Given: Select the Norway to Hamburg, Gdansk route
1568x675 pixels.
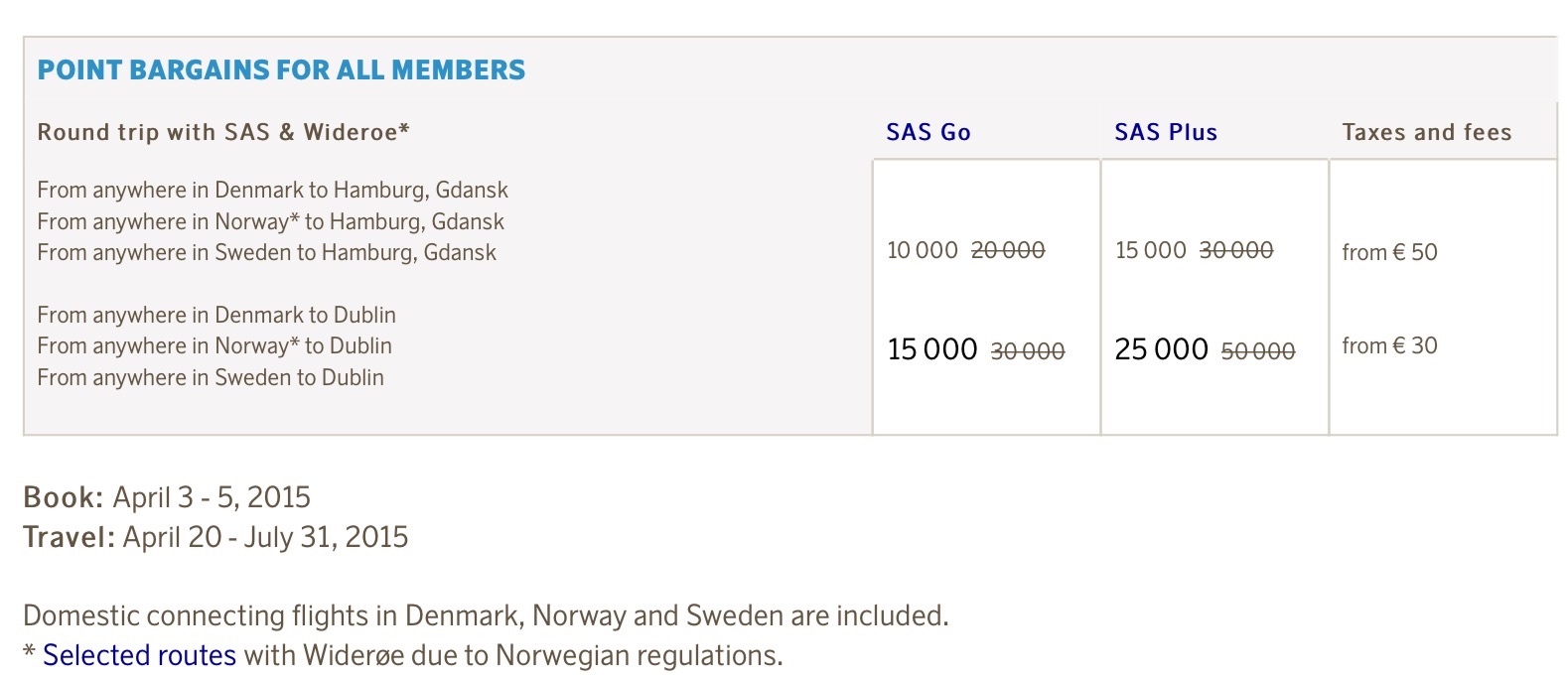Looking at the screenshot, I should (270, 221).
